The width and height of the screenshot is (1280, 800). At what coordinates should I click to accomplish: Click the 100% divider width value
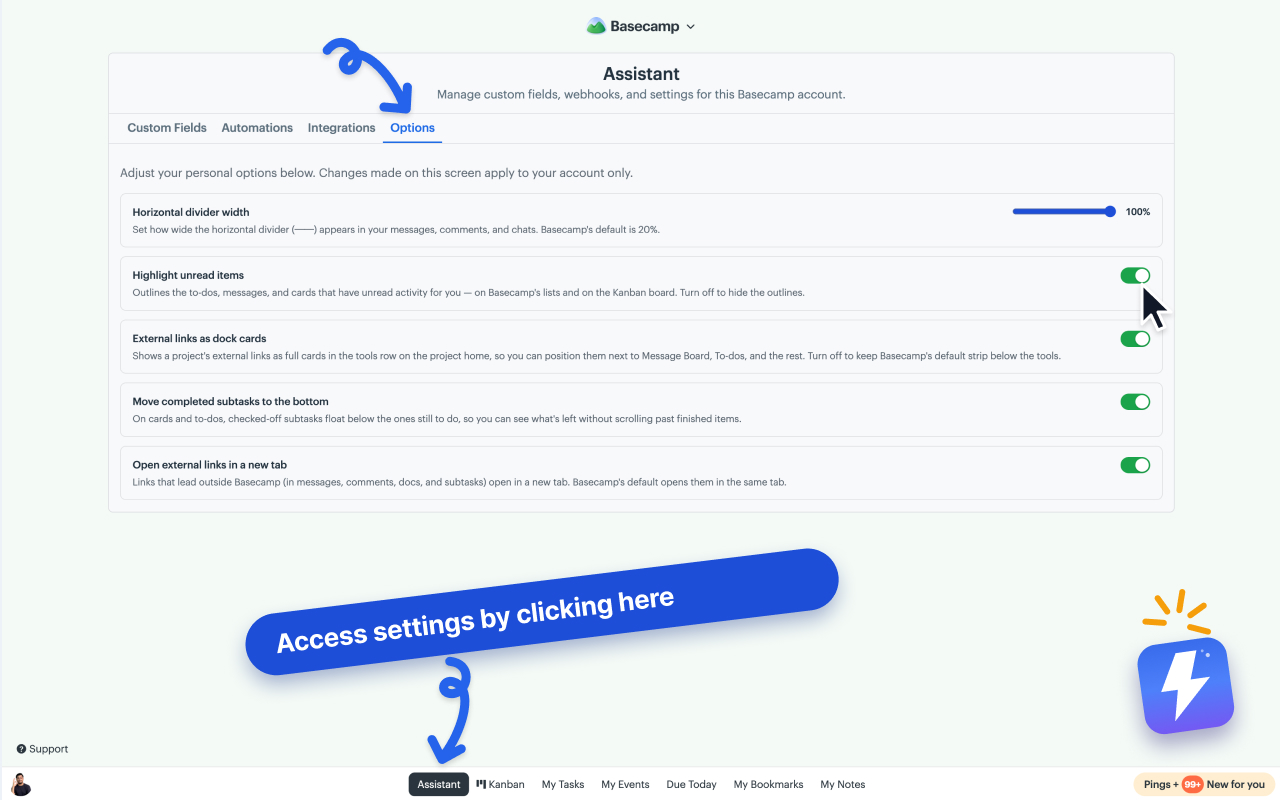click(1138, 212)
